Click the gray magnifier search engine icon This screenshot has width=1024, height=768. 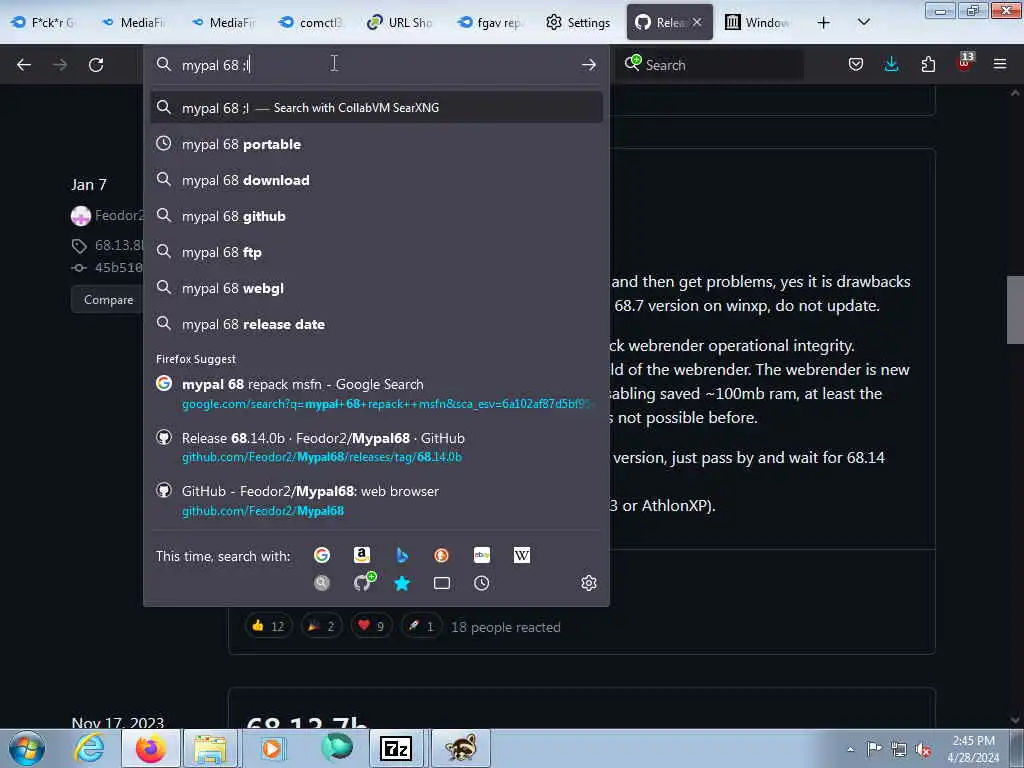tap(321, 583)
